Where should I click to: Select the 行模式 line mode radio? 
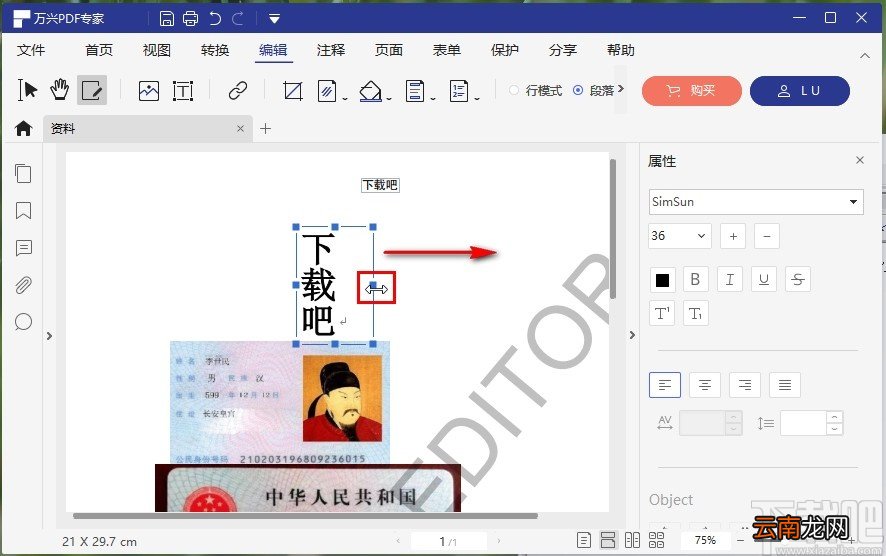click(514, 90)
